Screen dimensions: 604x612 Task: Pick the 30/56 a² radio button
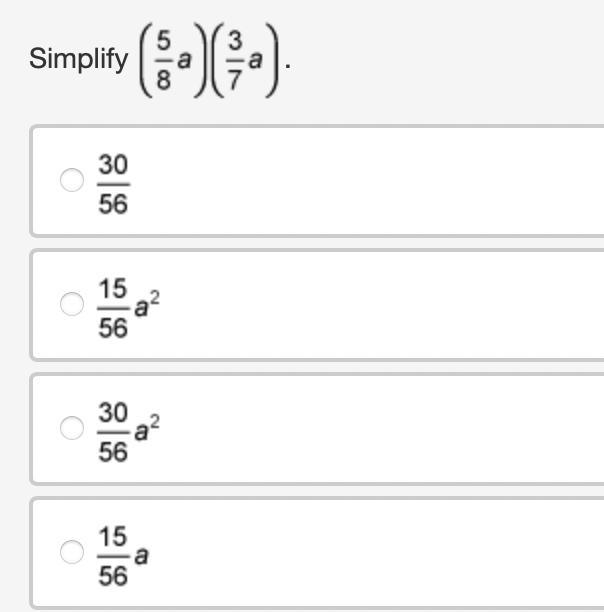pos(72,429)
